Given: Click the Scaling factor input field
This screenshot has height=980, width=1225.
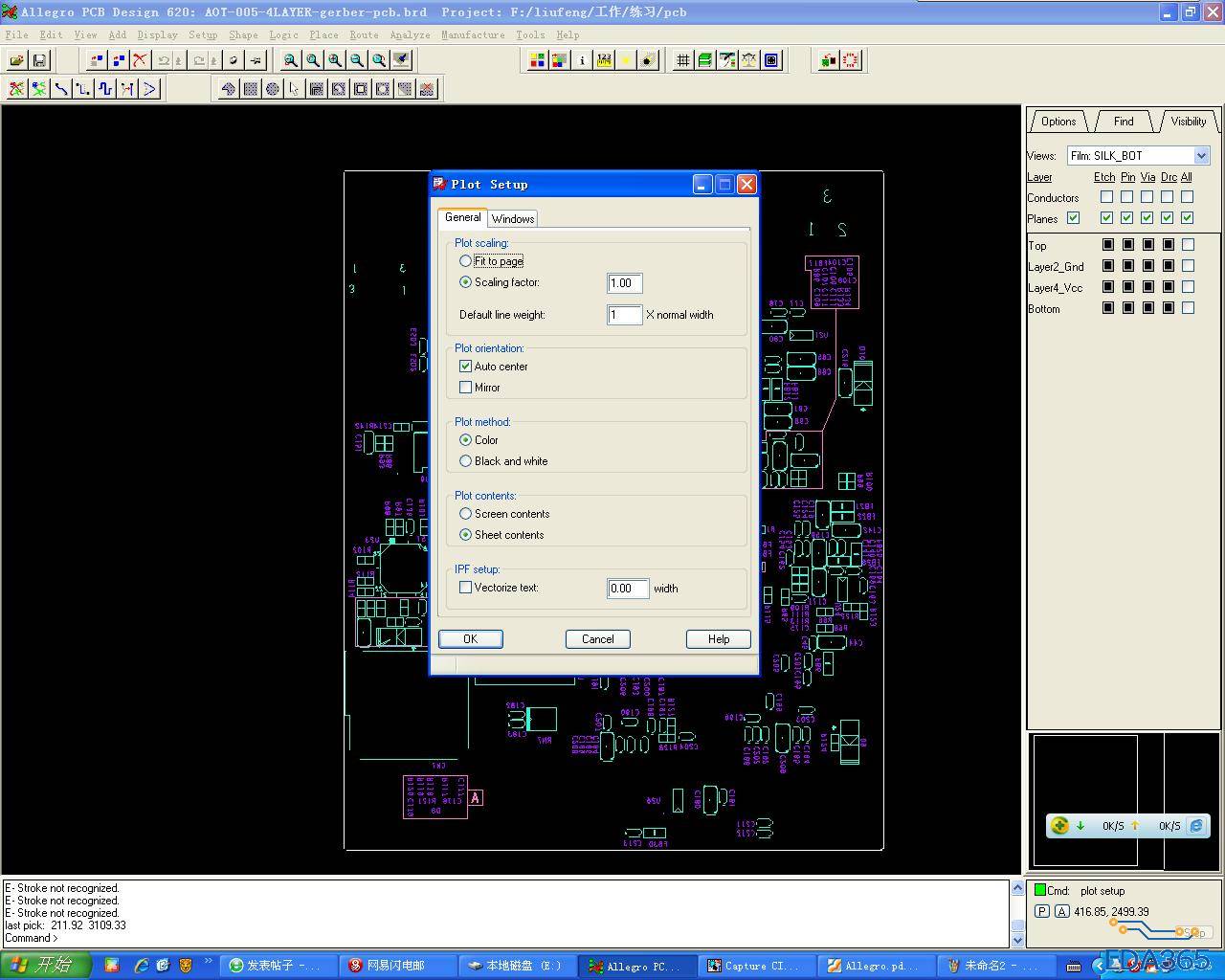Looking at the screenshot, I should point(624,283).
